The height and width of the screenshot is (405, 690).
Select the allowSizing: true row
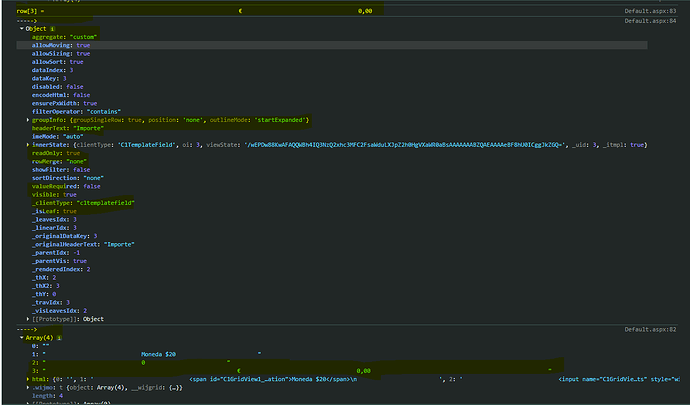(61, 54)
